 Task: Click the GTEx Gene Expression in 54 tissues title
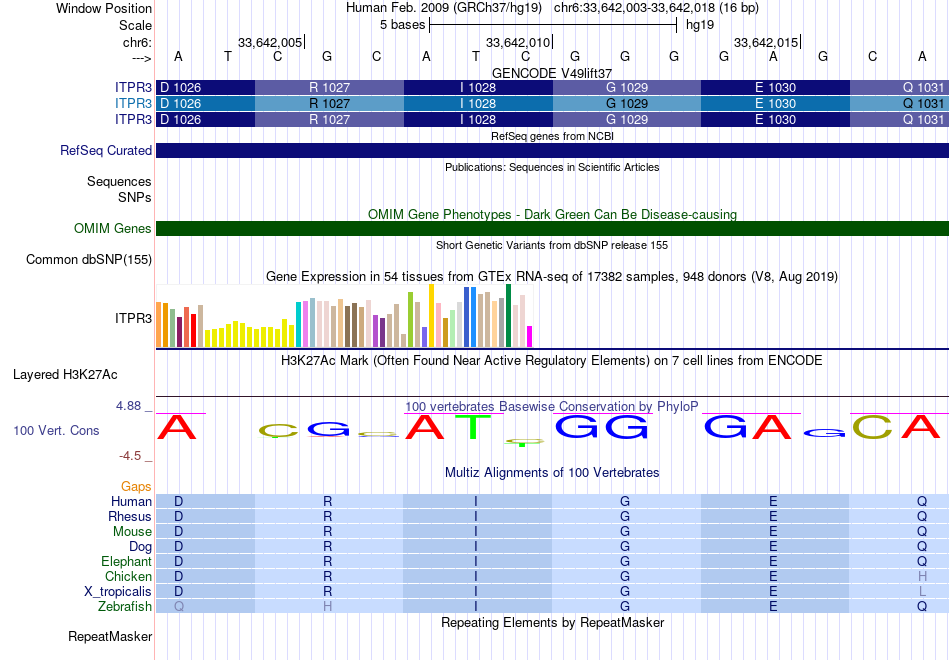point(552,277)
